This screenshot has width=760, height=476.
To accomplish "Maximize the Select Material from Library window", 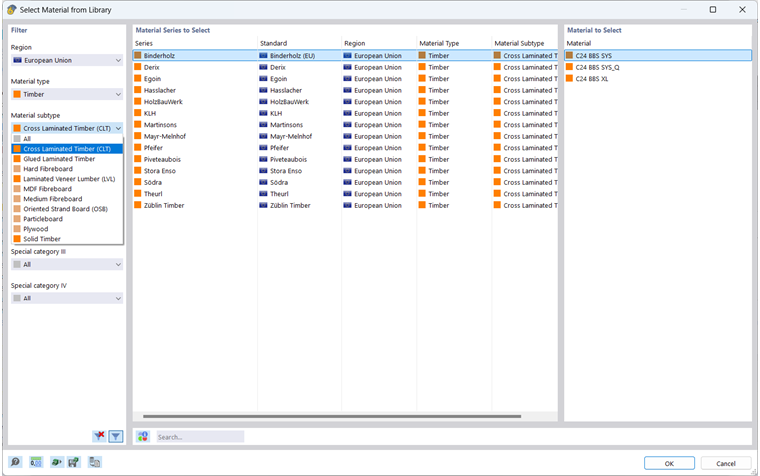I will 712,10.
